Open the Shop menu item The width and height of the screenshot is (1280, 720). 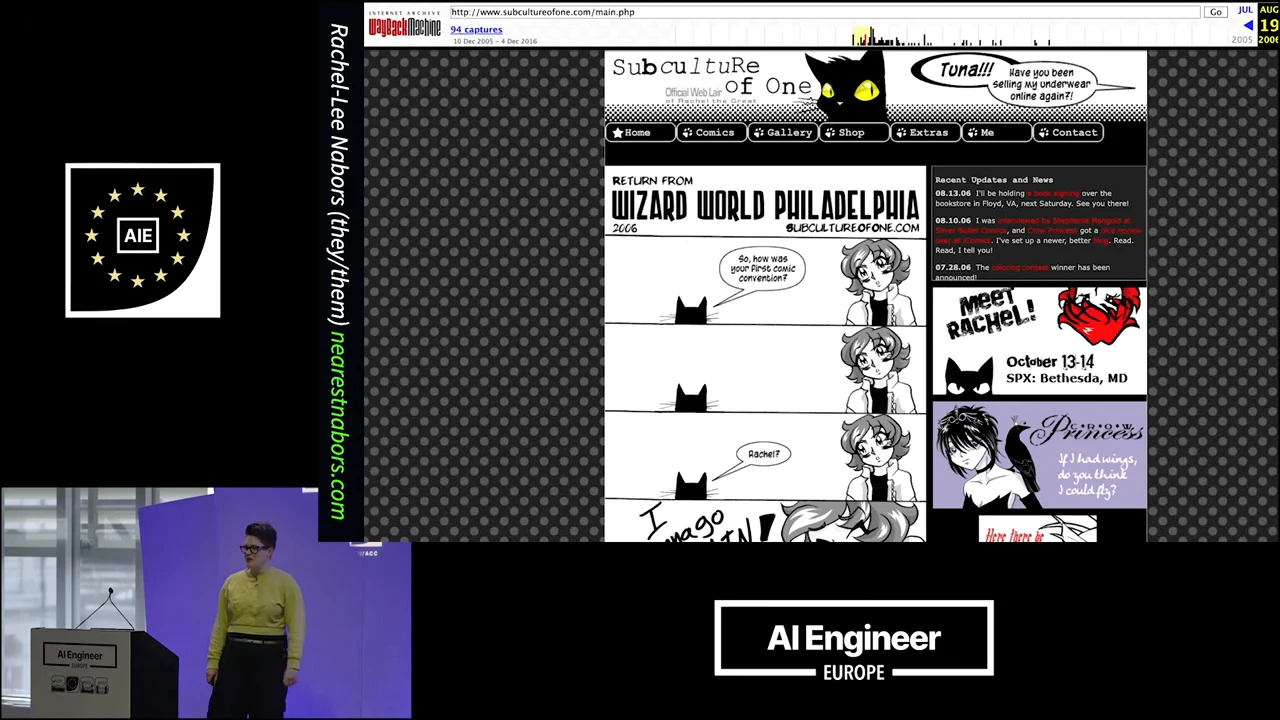pos(854,132)
